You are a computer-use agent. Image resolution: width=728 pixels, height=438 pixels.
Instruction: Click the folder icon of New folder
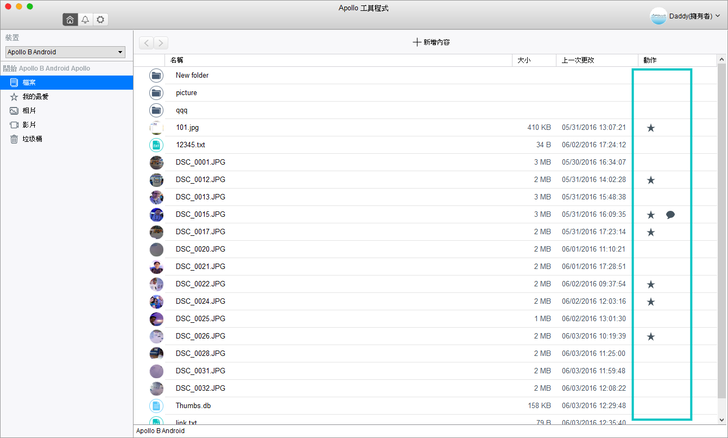[156, 75]
